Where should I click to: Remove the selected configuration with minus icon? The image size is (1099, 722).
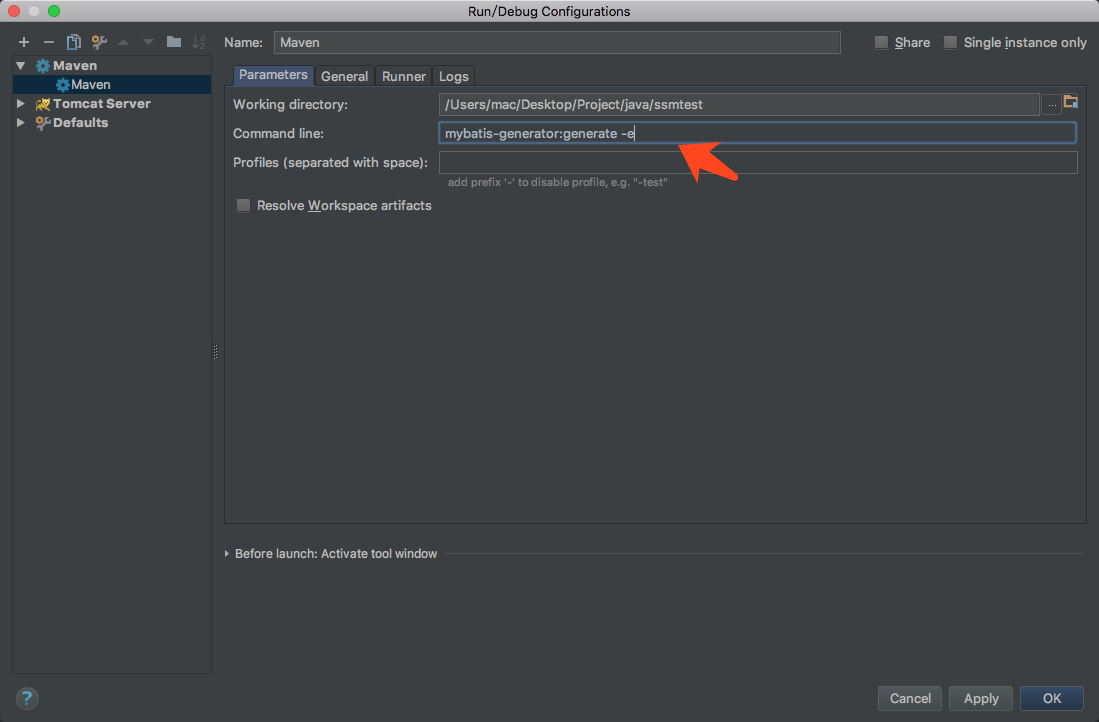click(48, 42)
